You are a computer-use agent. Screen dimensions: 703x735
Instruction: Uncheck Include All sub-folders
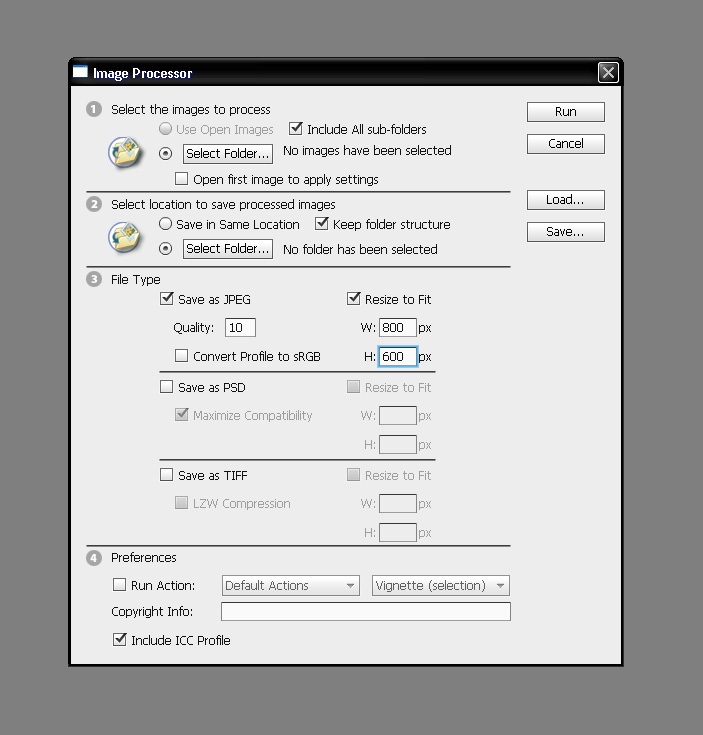pyautogui.click(x=296, y=128)
